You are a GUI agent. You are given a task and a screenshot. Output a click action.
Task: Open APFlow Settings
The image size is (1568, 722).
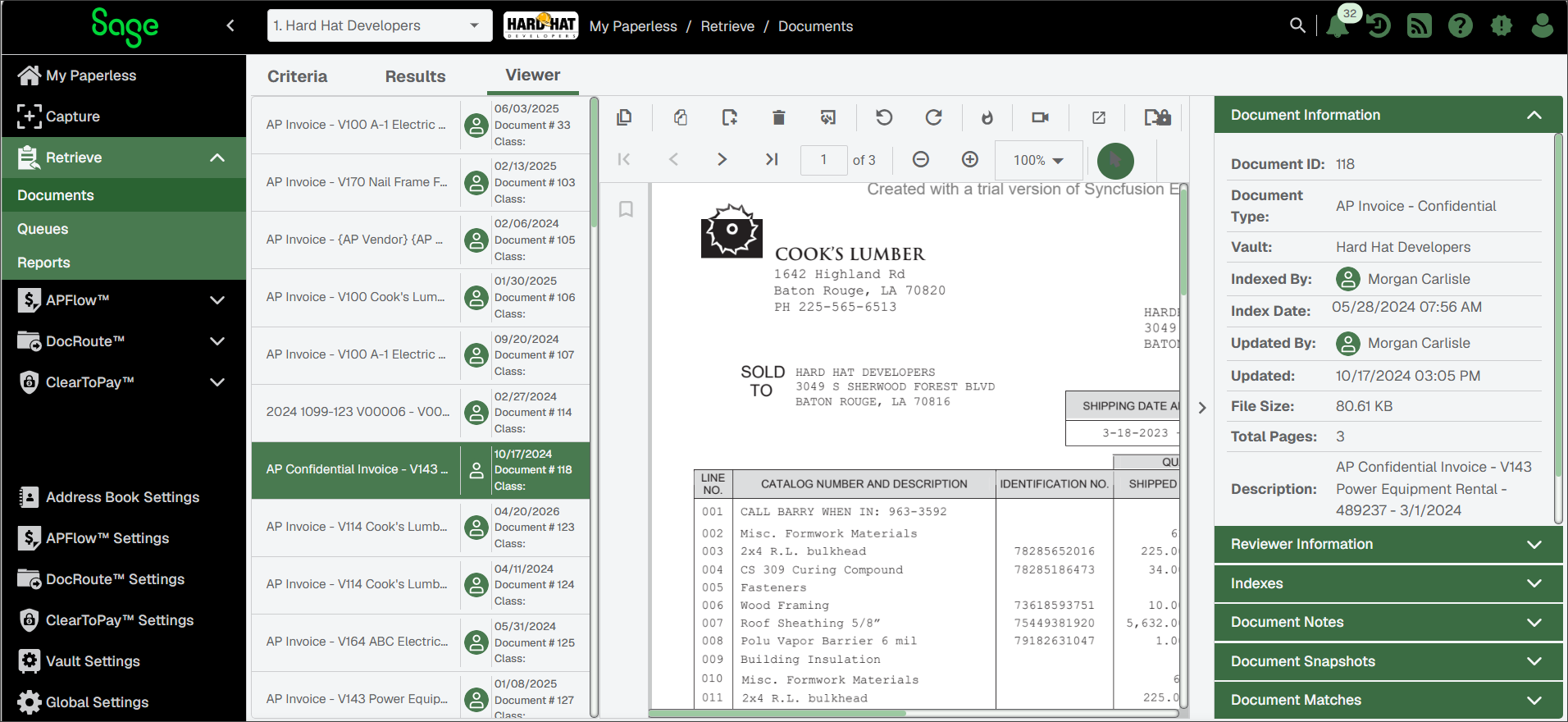[124, 538]
